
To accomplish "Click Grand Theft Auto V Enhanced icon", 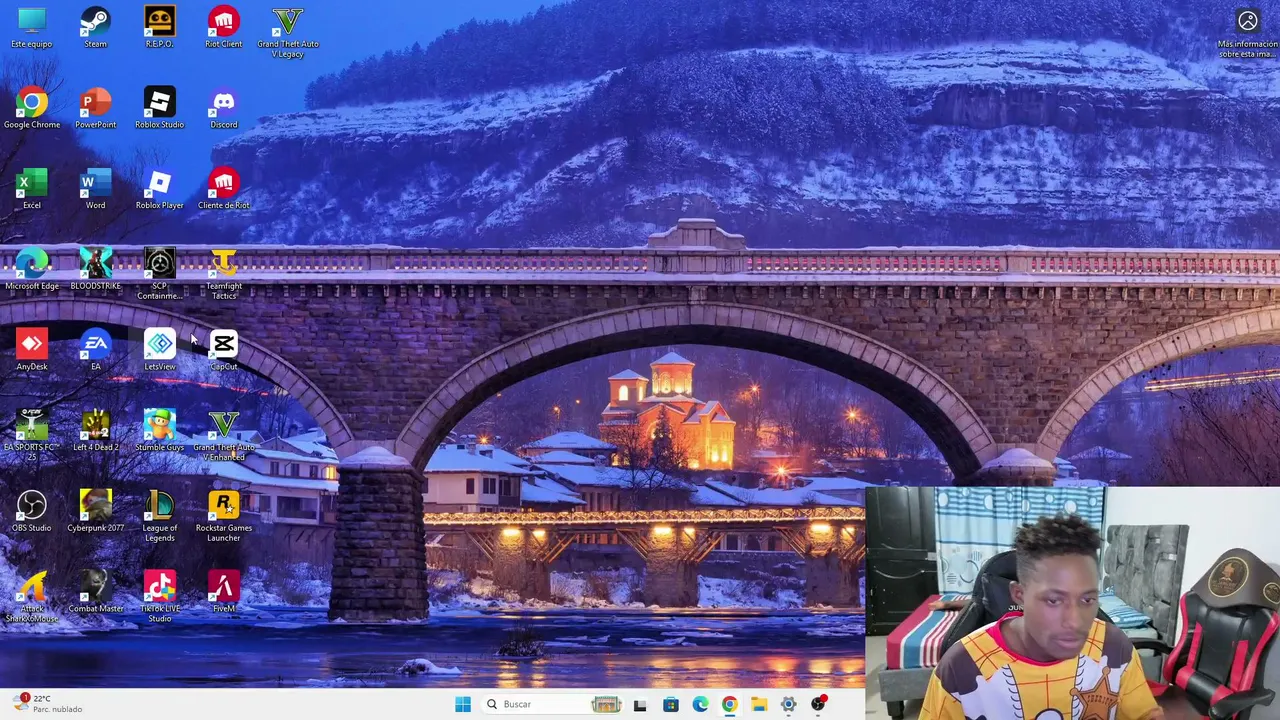I will tap(223, 436).
